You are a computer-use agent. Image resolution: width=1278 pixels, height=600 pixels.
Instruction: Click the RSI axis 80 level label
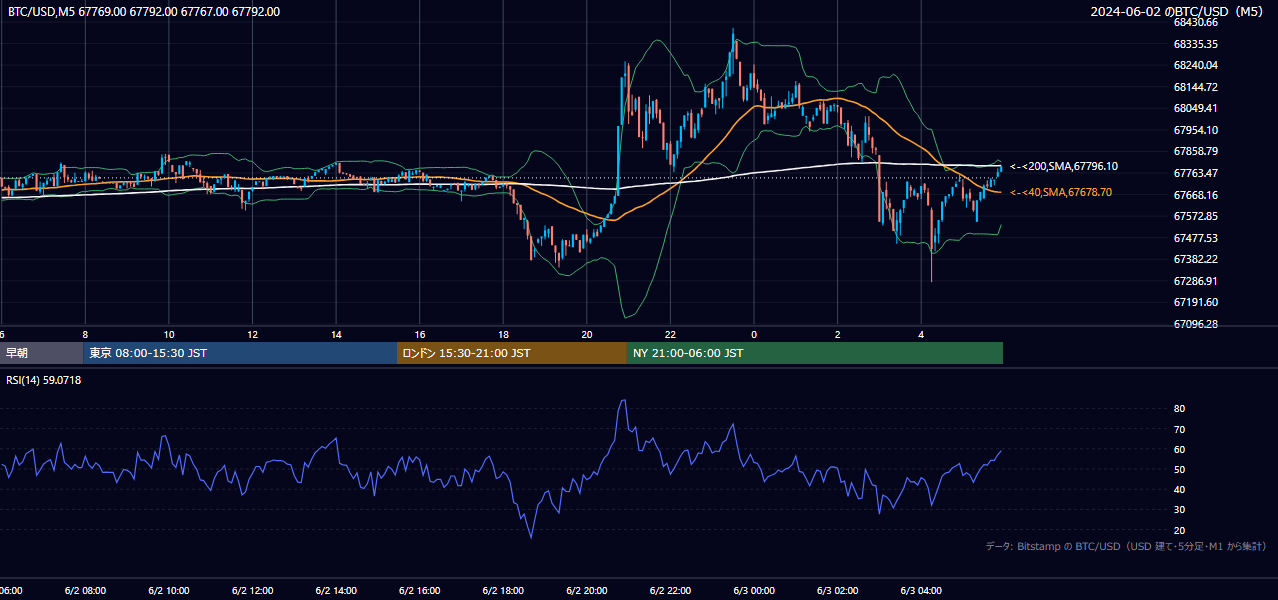tap(1179, 409)
